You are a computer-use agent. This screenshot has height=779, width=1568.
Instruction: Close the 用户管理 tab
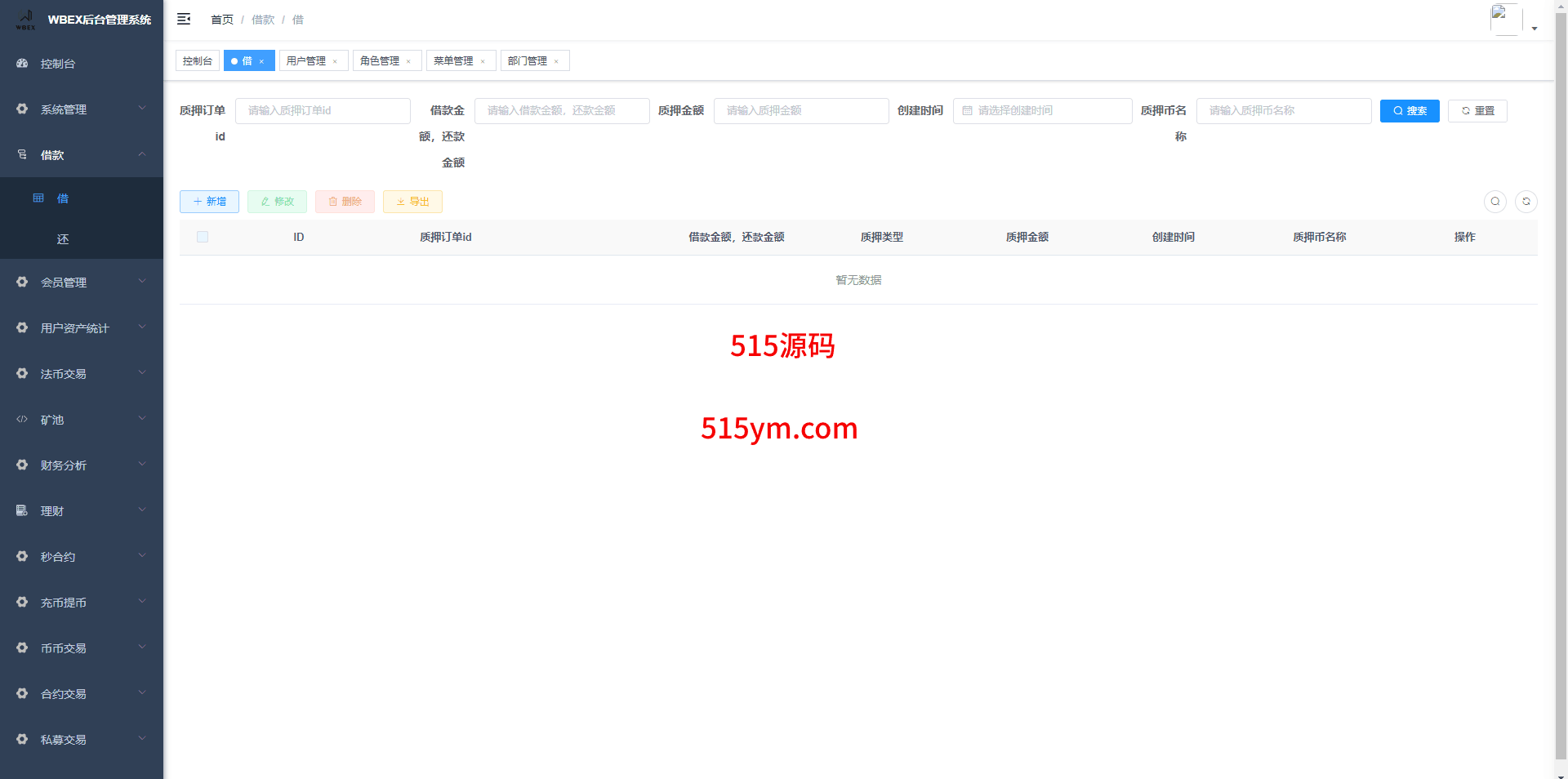(x=335, y=61)
